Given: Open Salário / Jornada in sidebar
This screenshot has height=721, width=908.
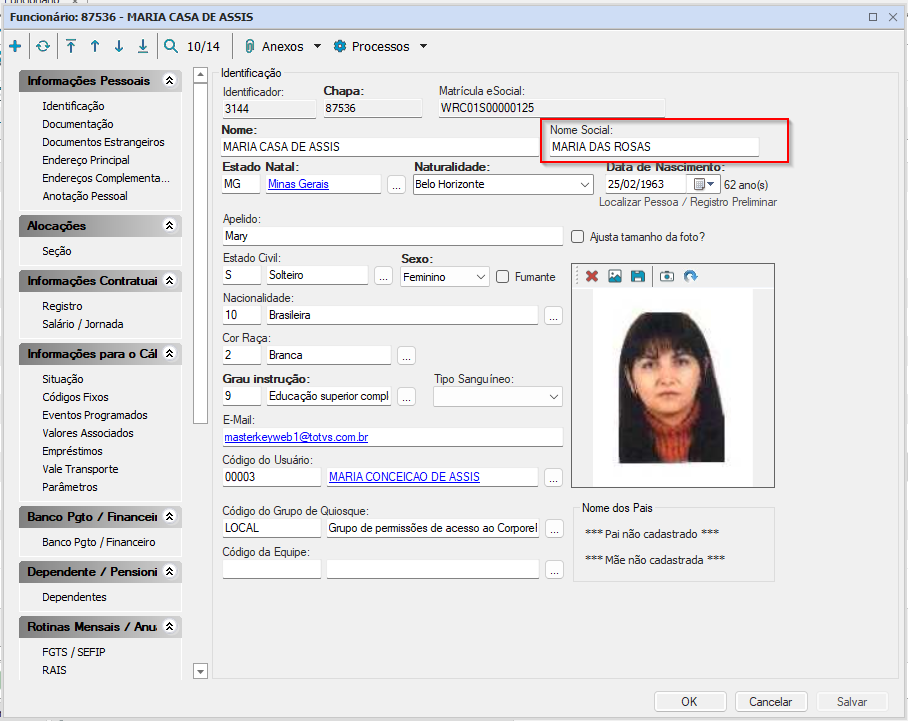Looking at the screenshot, I should pyautogui.click(x=82, y=324).
